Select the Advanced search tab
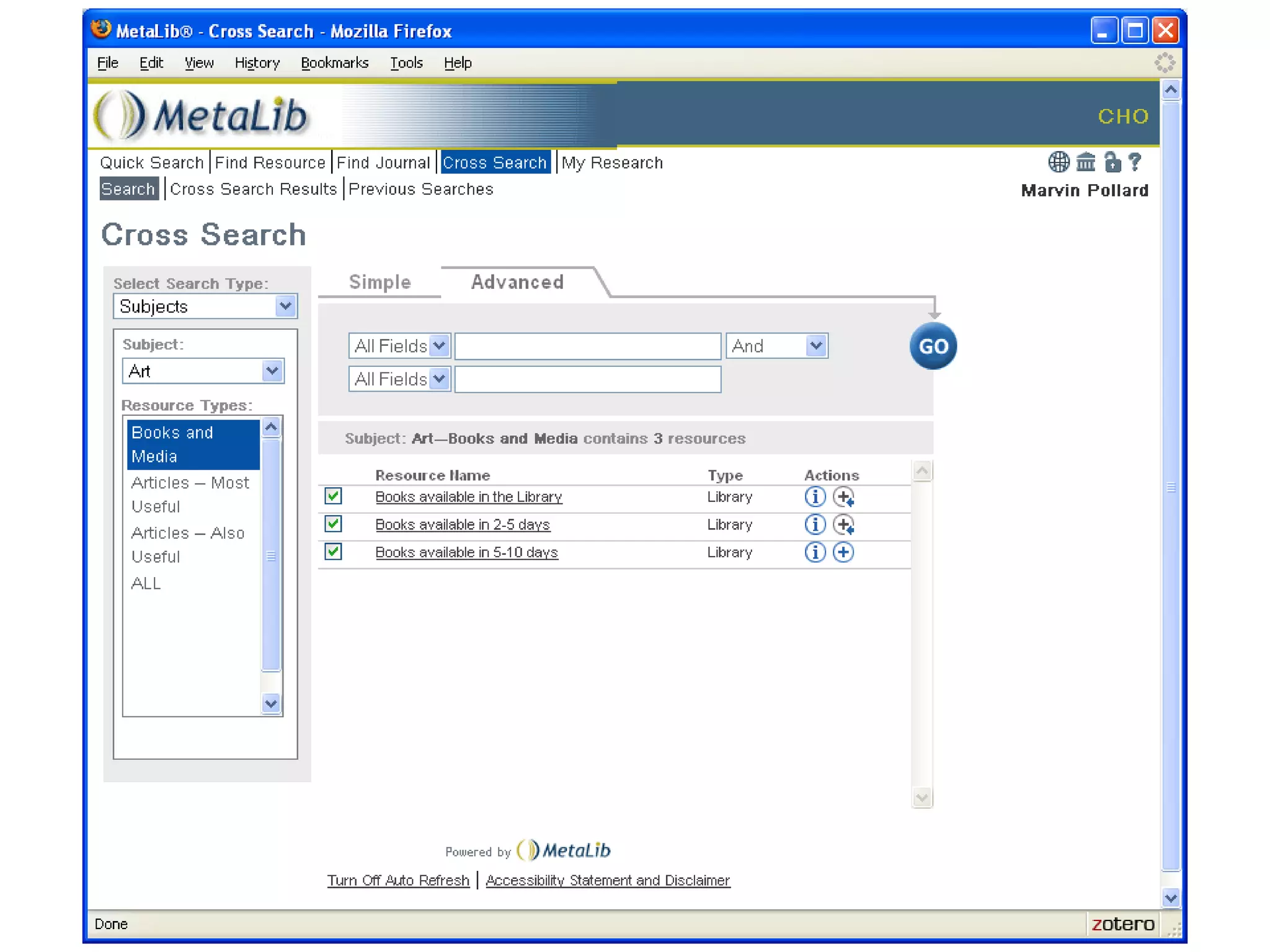Screen dimensions: 1270x952 (x=517, y=282)
